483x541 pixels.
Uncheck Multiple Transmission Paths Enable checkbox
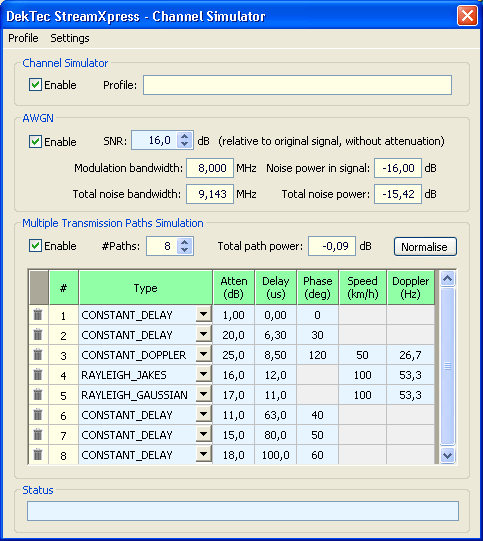(35, 246)
